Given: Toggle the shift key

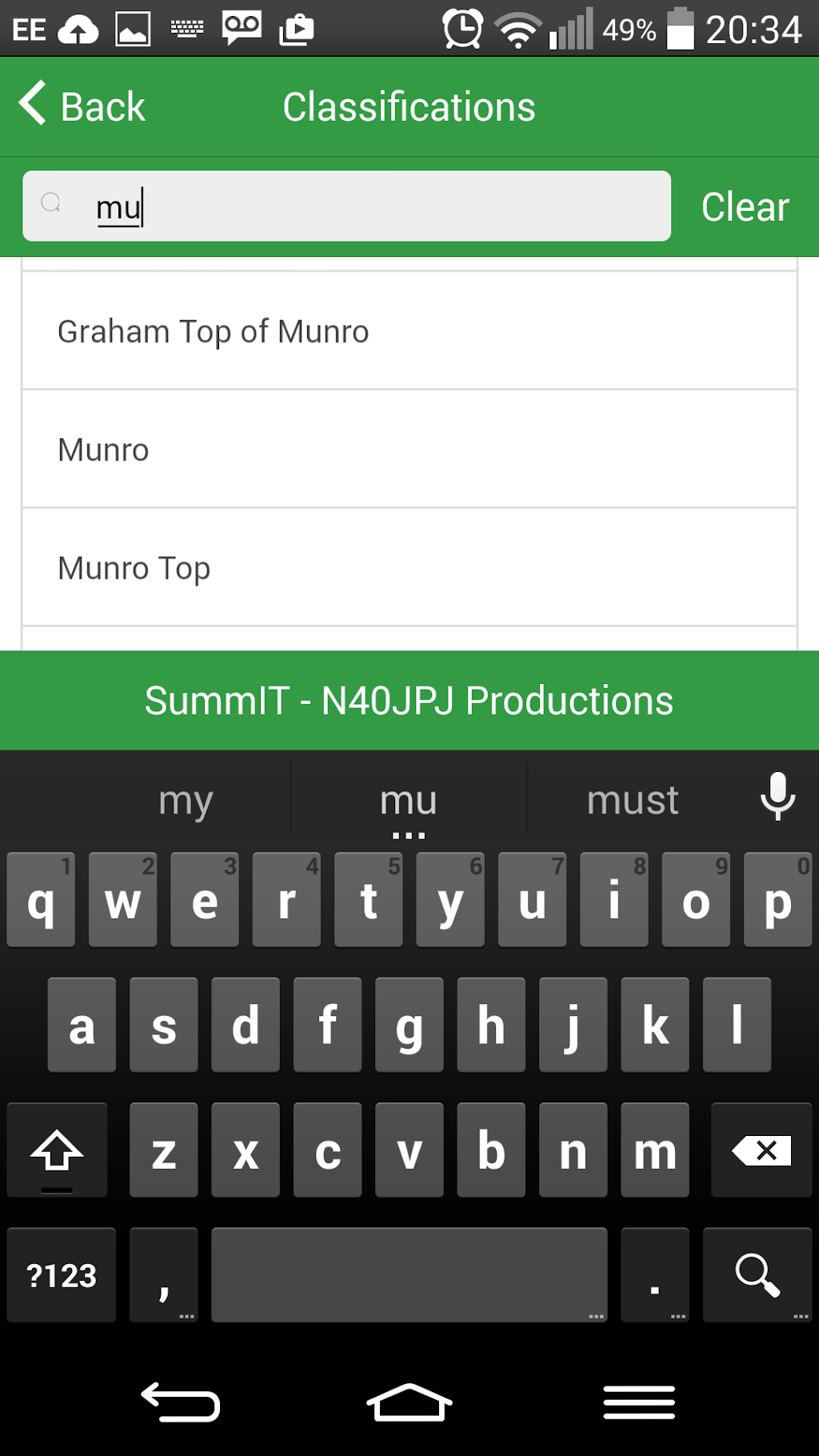Looking at the screenshot, I should pyautogui.click(x=57, y=1150).
